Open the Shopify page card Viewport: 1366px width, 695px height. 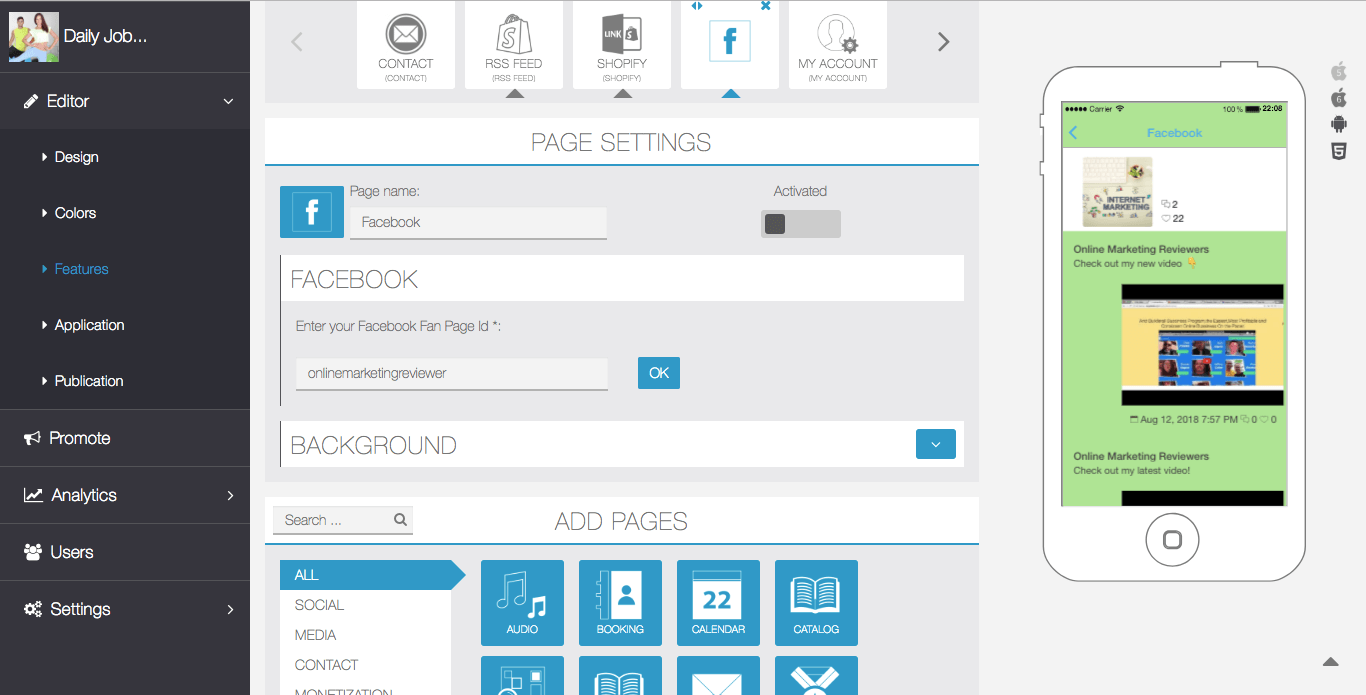tap(622, 45)
